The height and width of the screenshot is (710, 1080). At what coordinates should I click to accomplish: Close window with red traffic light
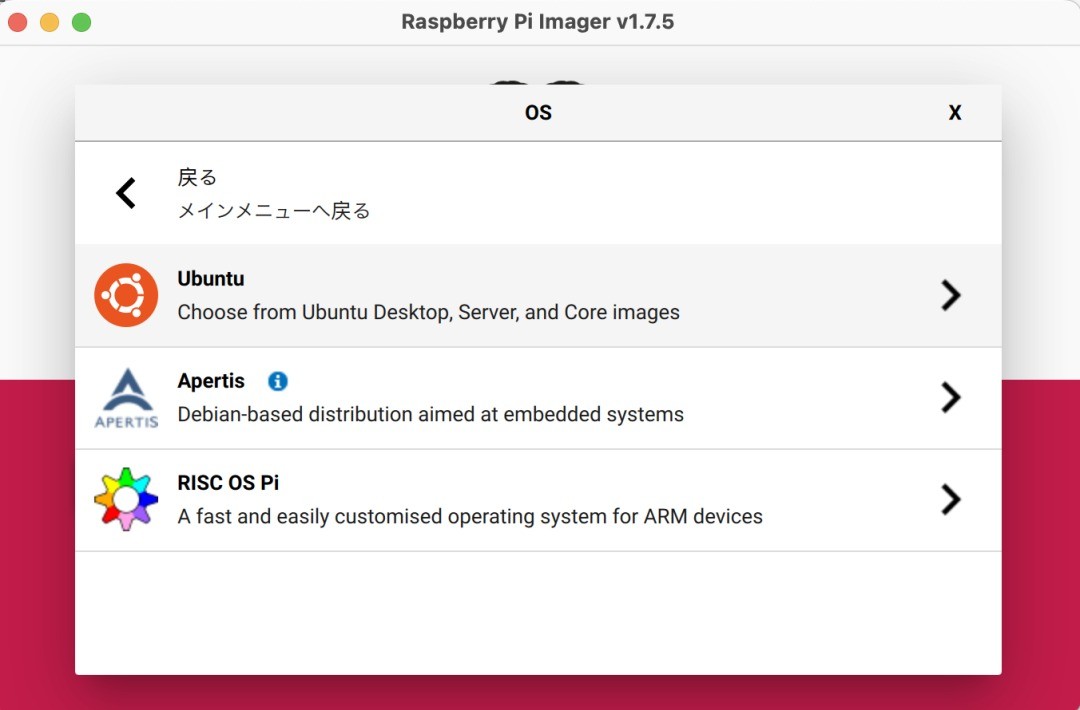pos(17,22)
